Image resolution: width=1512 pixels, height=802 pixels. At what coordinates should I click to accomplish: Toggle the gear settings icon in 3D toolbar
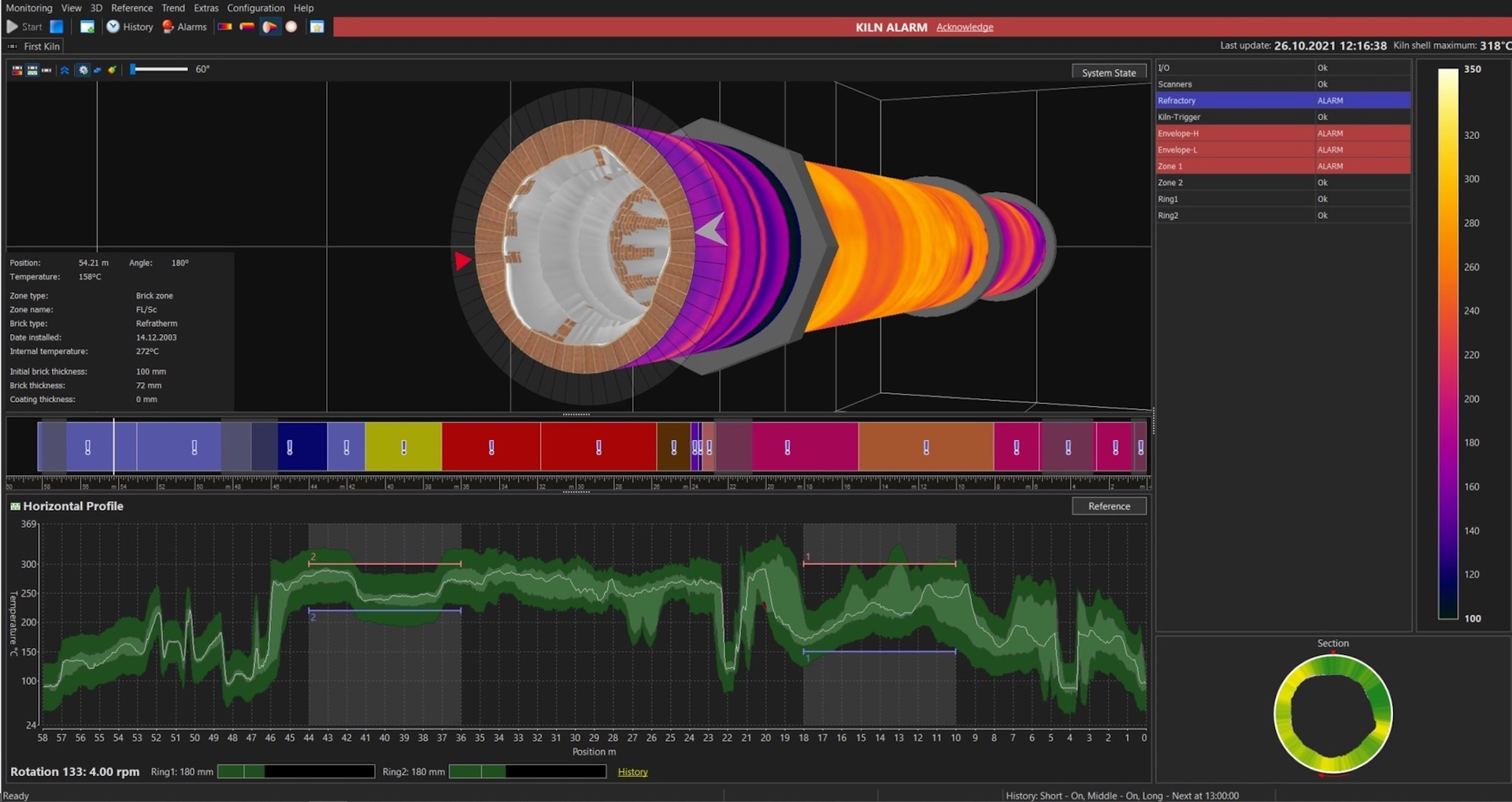point(83,70)
